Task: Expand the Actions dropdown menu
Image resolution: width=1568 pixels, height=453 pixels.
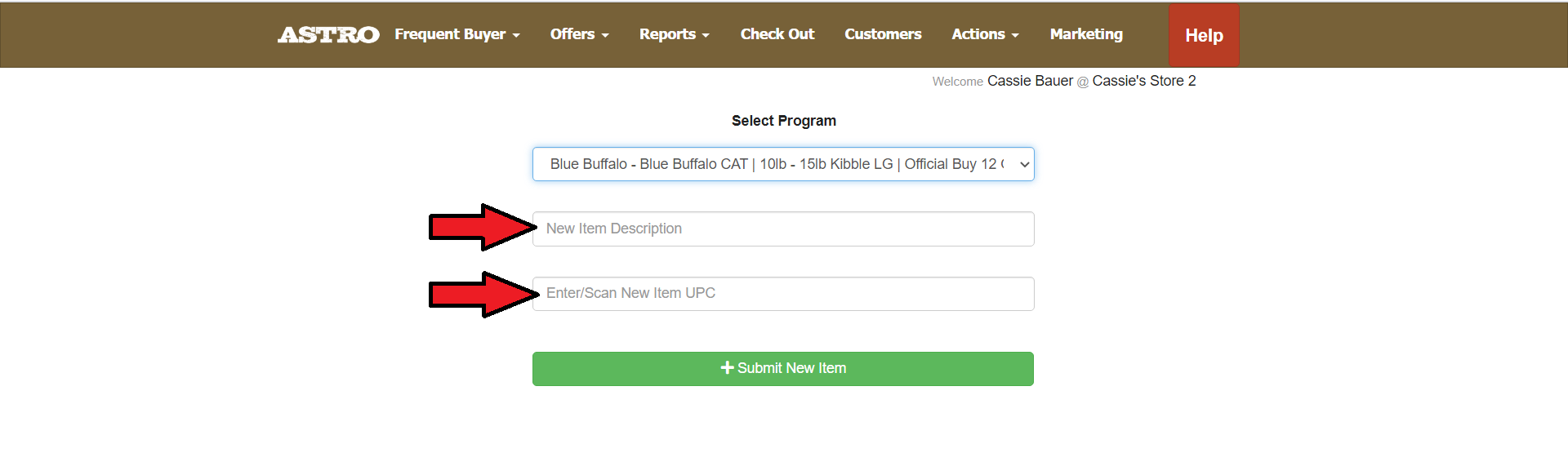Action: 985,34
